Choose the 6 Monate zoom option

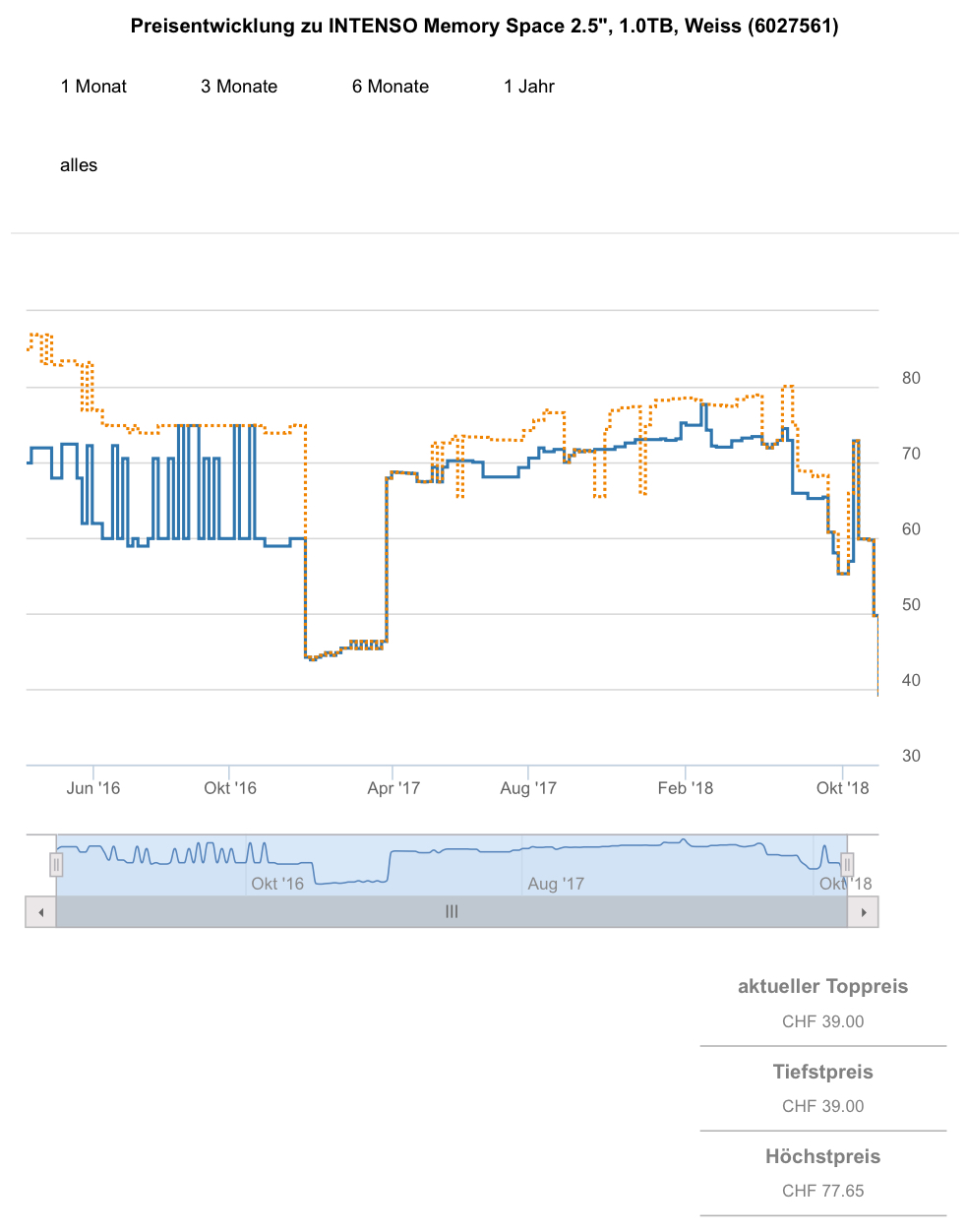pos(391,87)
